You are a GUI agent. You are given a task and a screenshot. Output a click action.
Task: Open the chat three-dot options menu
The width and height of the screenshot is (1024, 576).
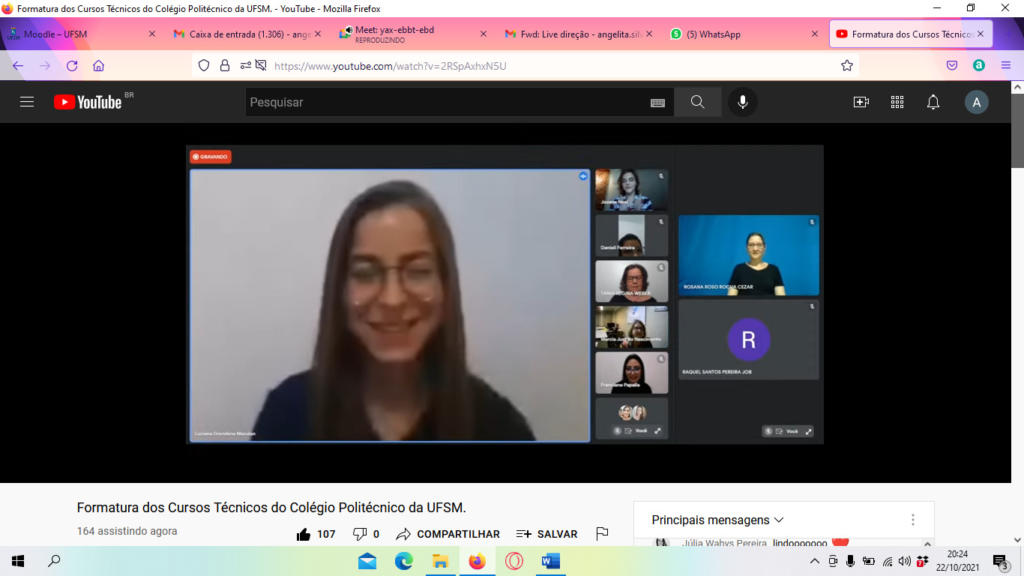click(912, 520)
